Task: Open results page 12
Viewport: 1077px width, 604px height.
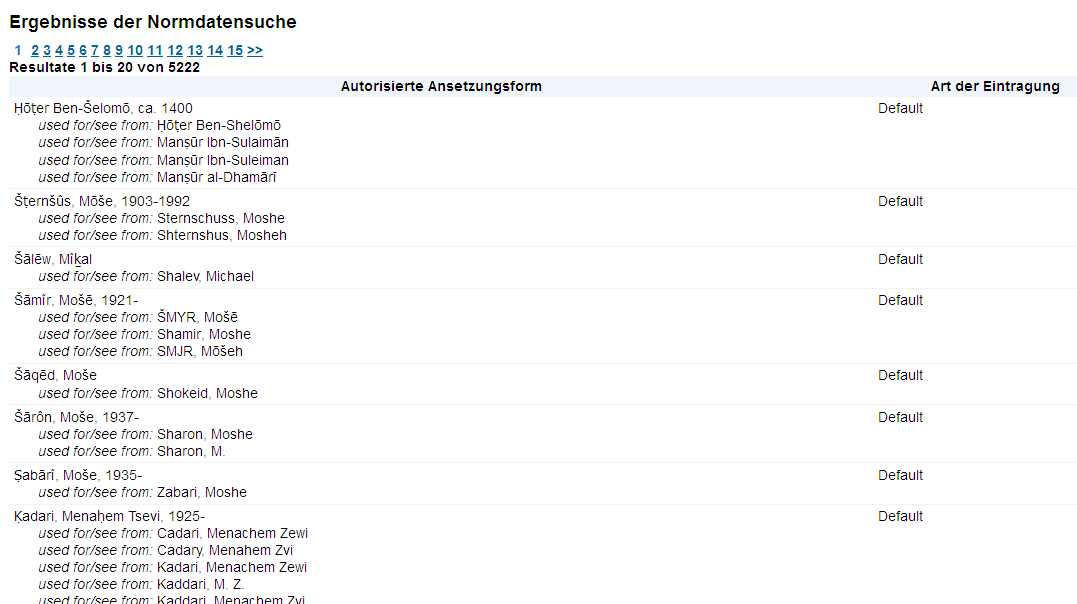Action: coord(175,51)
